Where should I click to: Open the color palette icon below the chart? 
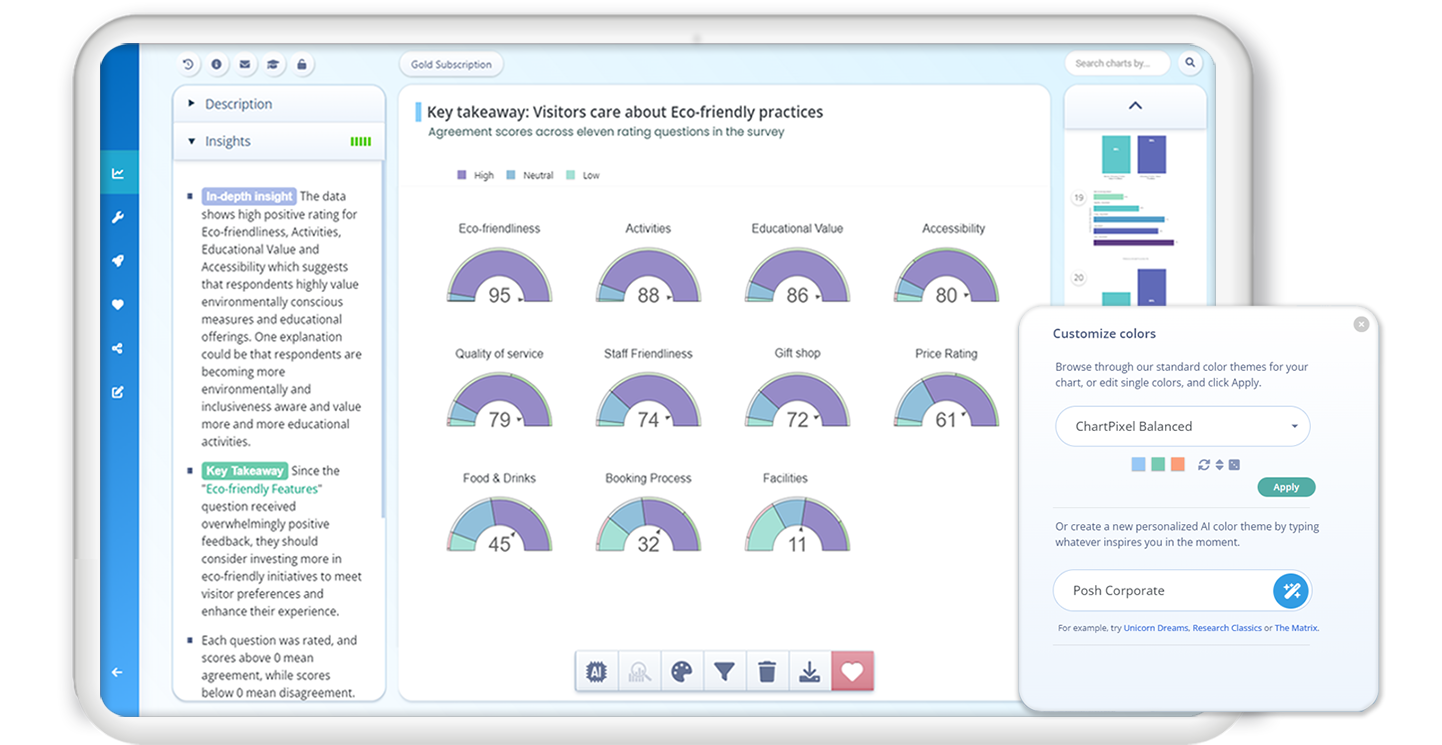tap(682, 671)
